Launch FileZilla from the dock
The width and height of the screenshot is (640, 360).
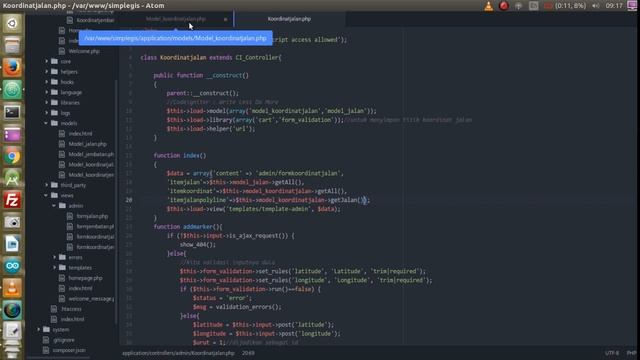click(x=12, y=200)
